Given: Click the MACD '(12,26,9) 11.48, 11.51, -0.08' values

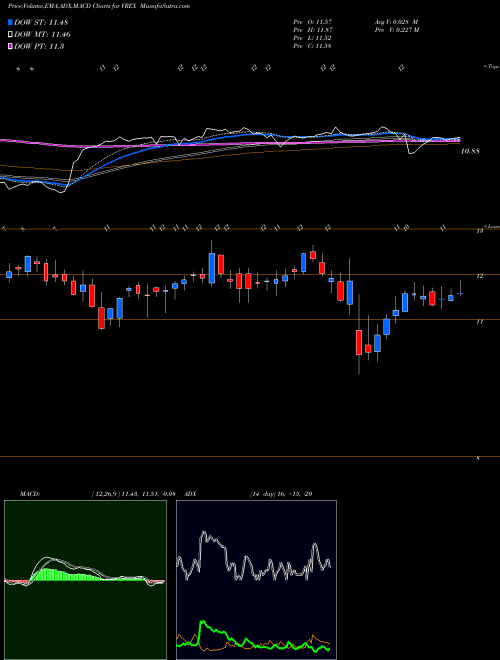Looking at the screenshot, I should [x=133, y=494].
